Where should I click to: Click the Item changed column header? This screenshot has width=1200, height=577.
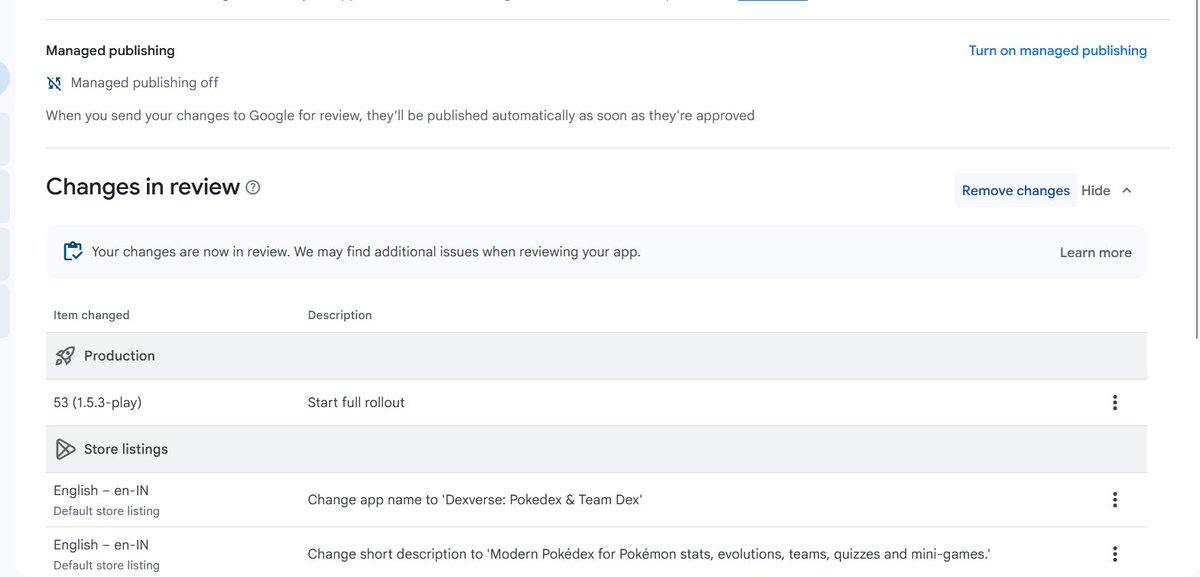point(92,315)
